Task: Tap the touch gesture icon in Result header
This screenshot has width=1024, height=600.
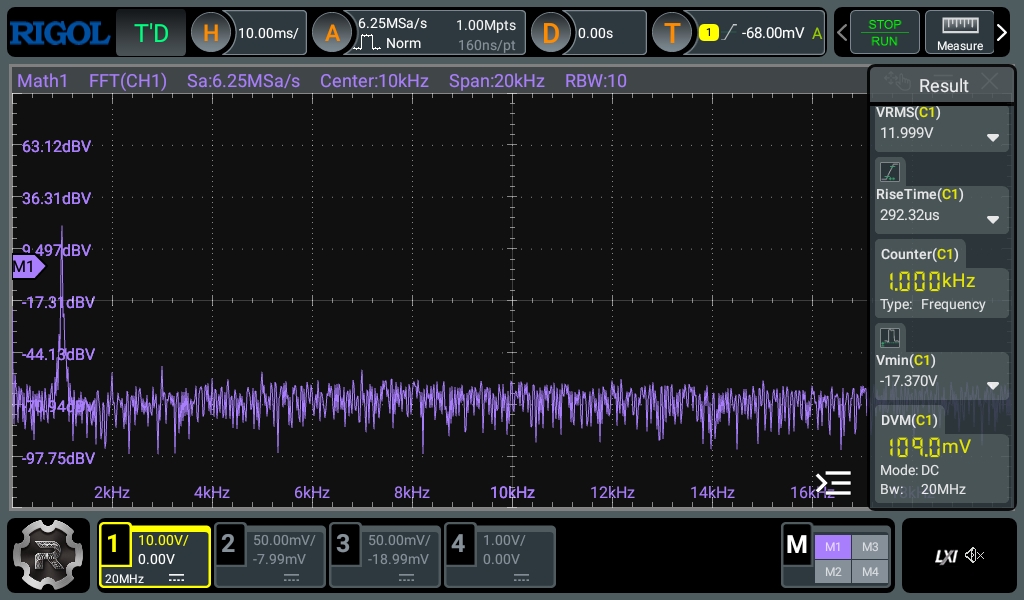Action: point(897,82)
